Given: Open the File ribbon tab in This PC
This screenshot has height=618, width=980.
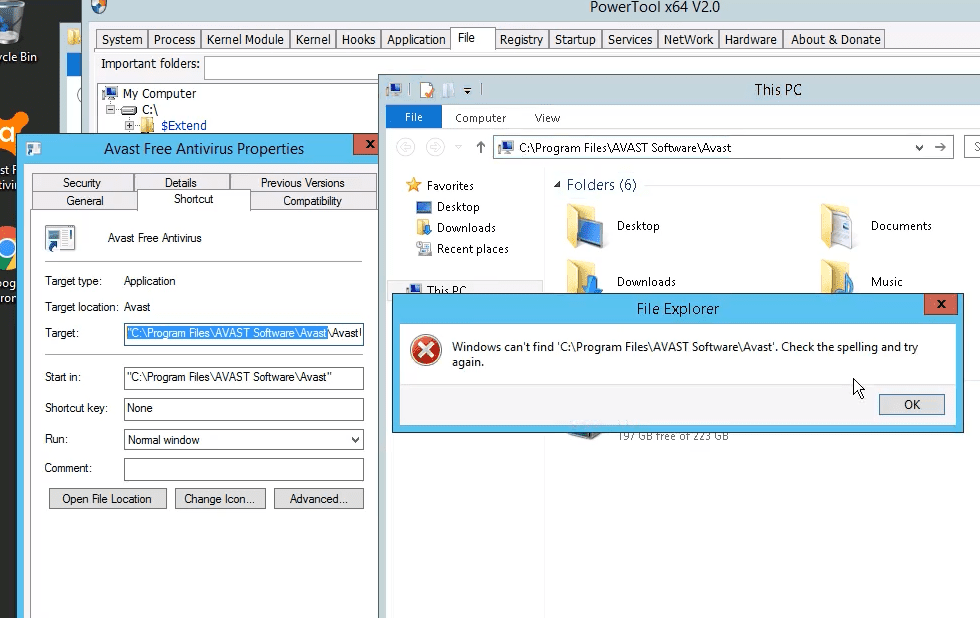Looking at the screenshot, I should [414, 117].
